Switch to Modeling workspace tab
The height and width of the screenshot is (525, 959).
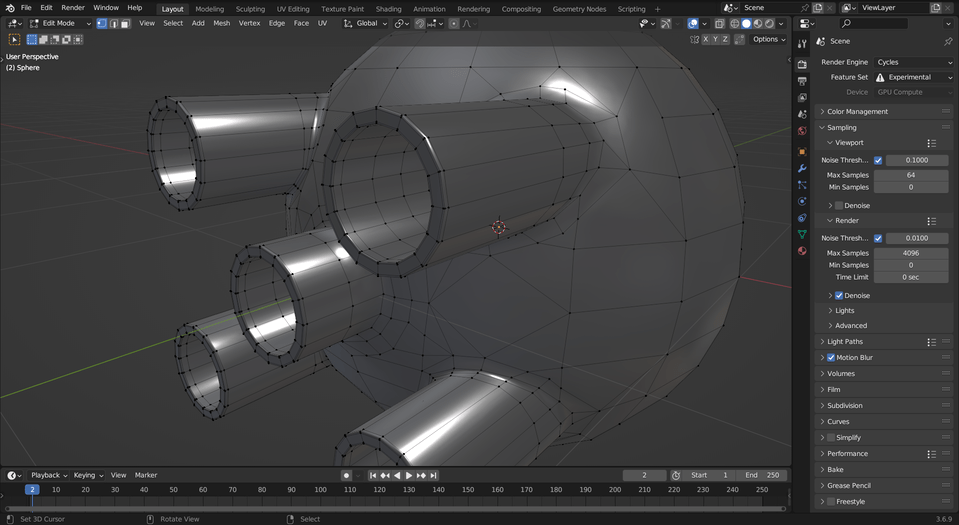pyautogui.click(x=210, y=9)
